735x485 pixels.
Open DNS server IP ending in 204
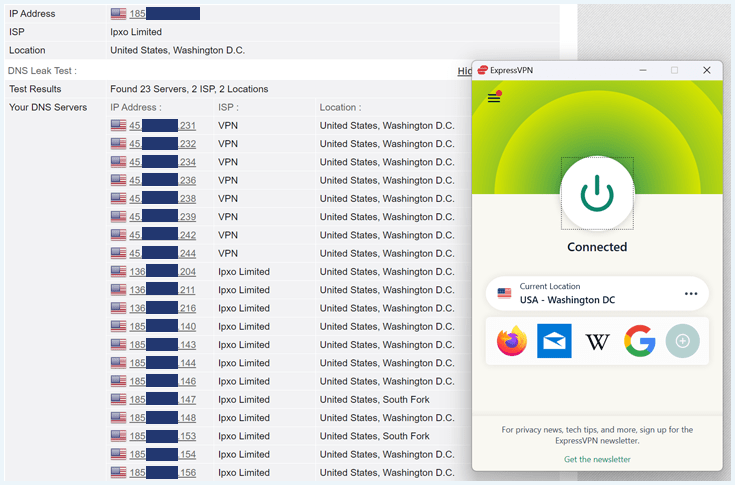(x=163, y=272)
